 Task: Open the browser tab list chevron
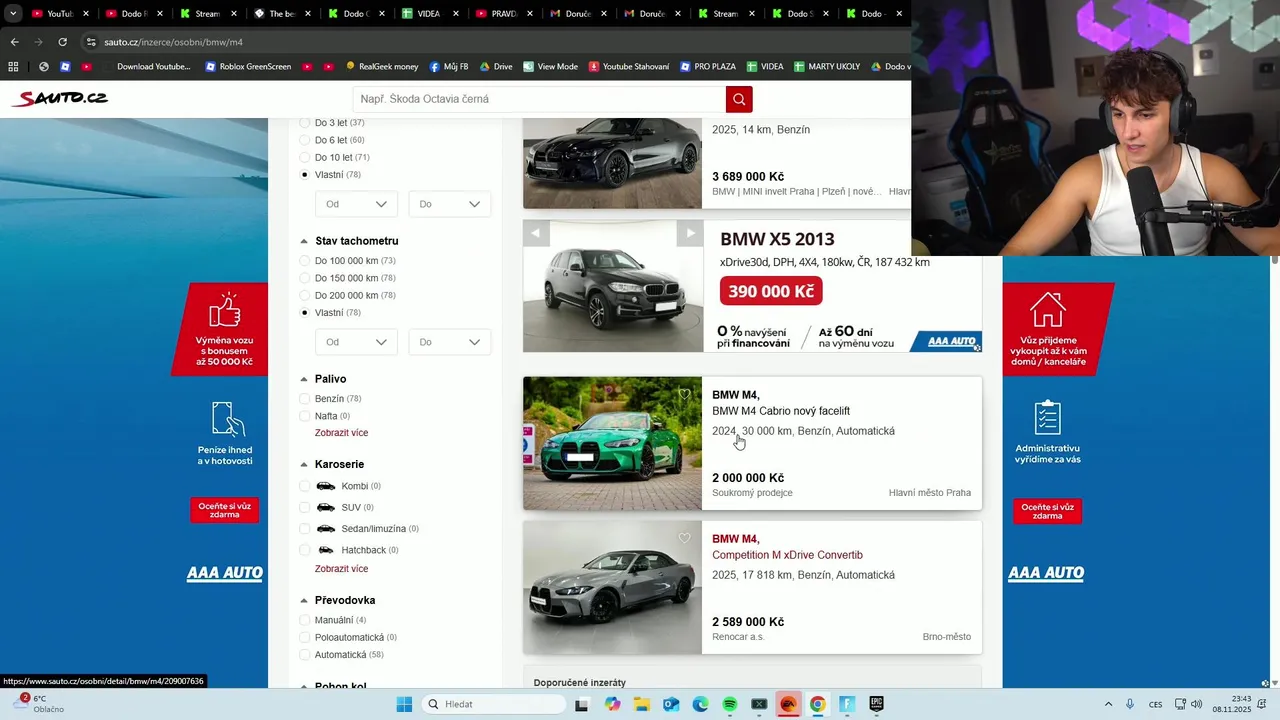tap(13, 14)
